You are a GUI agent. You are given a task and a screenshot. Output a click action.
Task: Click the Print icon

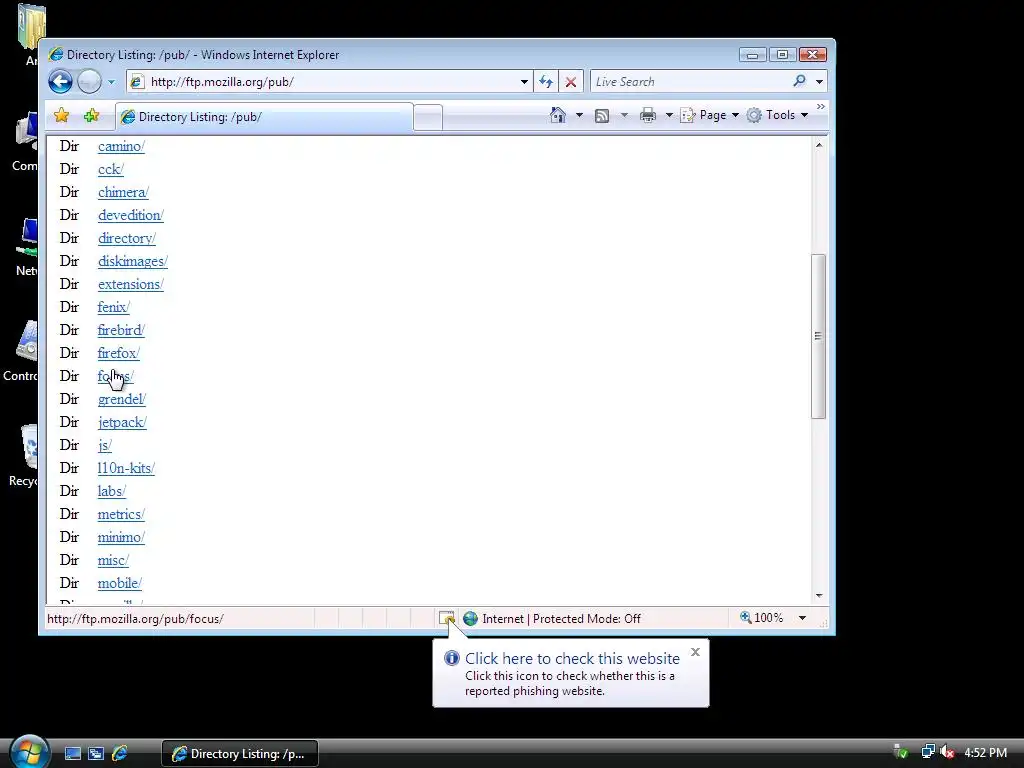click(647, 116)
